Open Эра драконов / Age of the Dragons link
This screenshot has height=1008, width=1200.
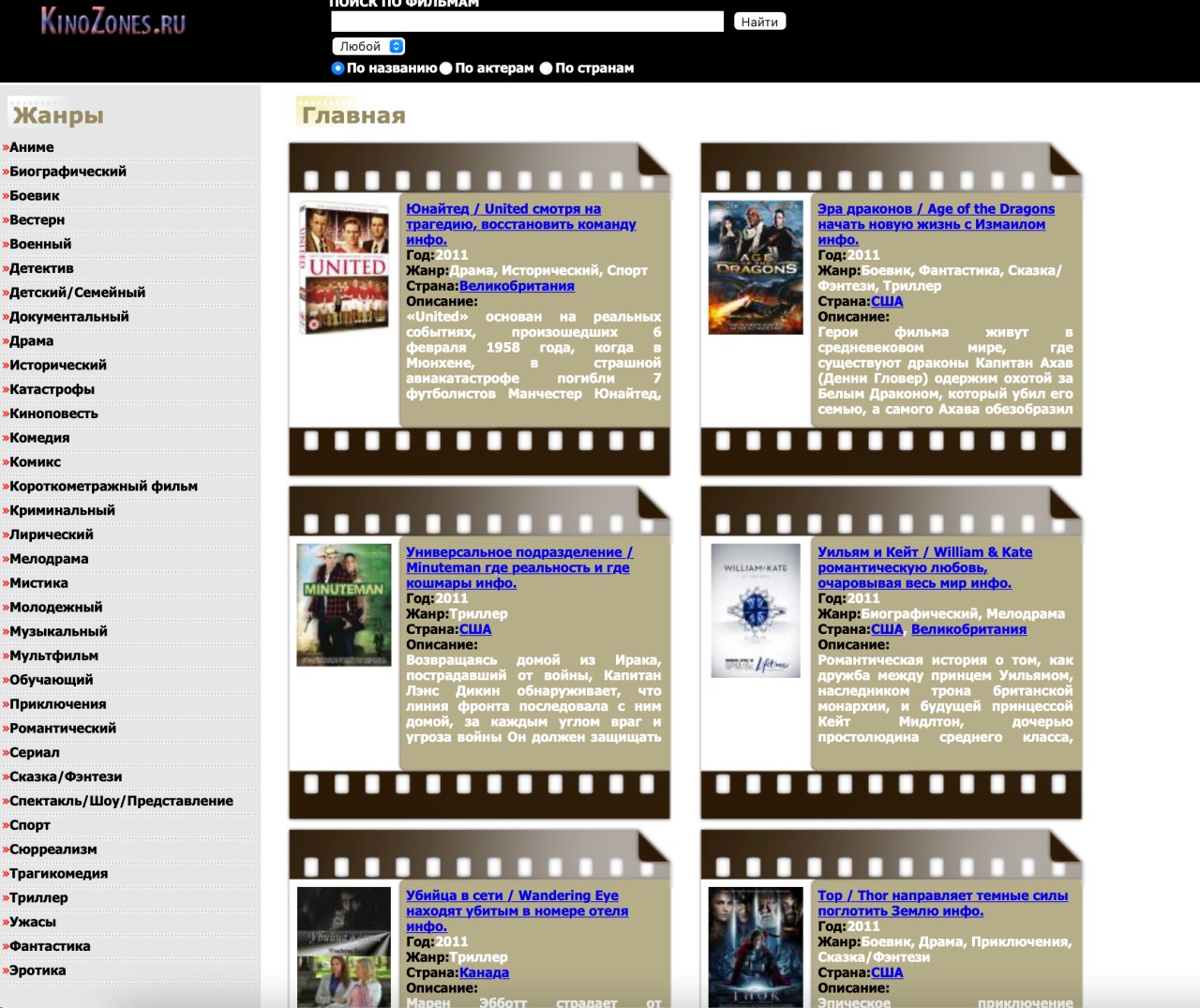pyautogui.click(x=936, y=224)
